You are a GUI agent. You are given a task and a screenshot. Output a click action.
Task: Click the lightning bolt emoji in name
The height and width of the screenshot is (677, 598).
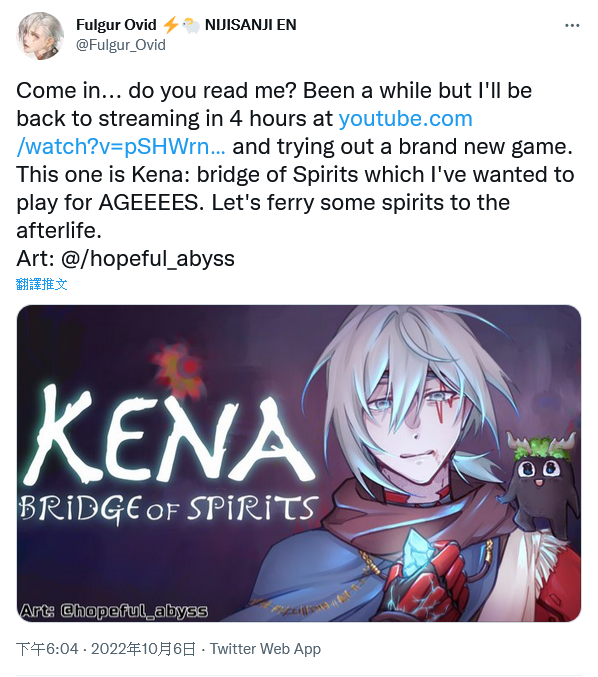[170, 25]
